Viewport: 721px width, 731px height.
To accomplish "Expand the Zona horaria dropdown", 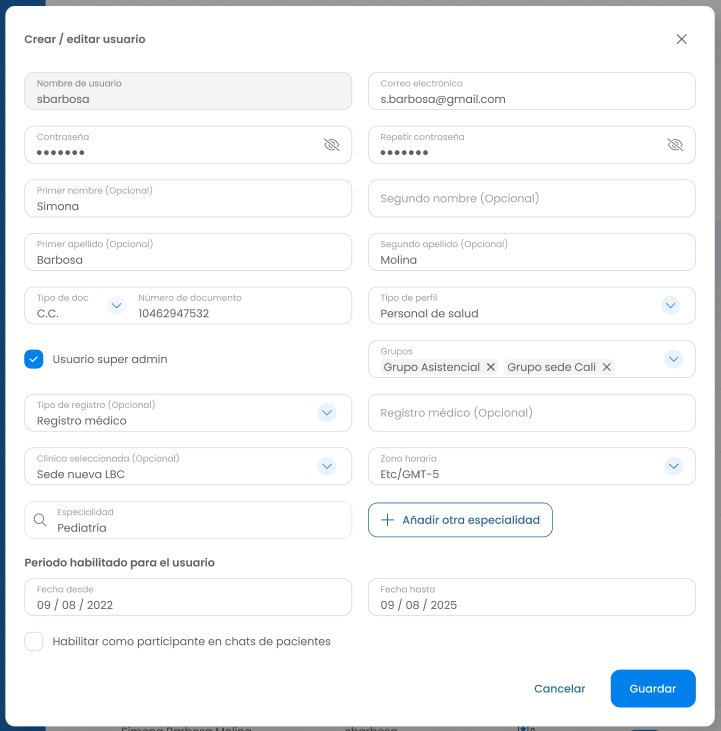I will pyautogui.click(x=673, y=466).
